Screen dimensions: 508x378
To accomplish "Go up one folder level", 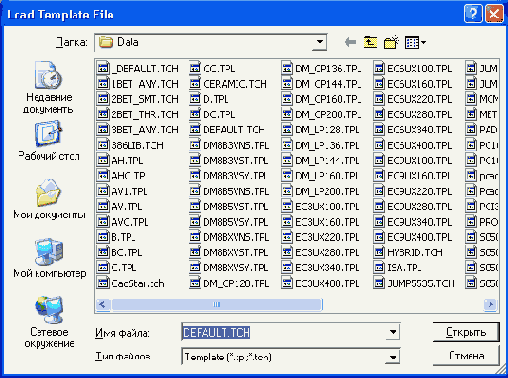I will 370,42.
